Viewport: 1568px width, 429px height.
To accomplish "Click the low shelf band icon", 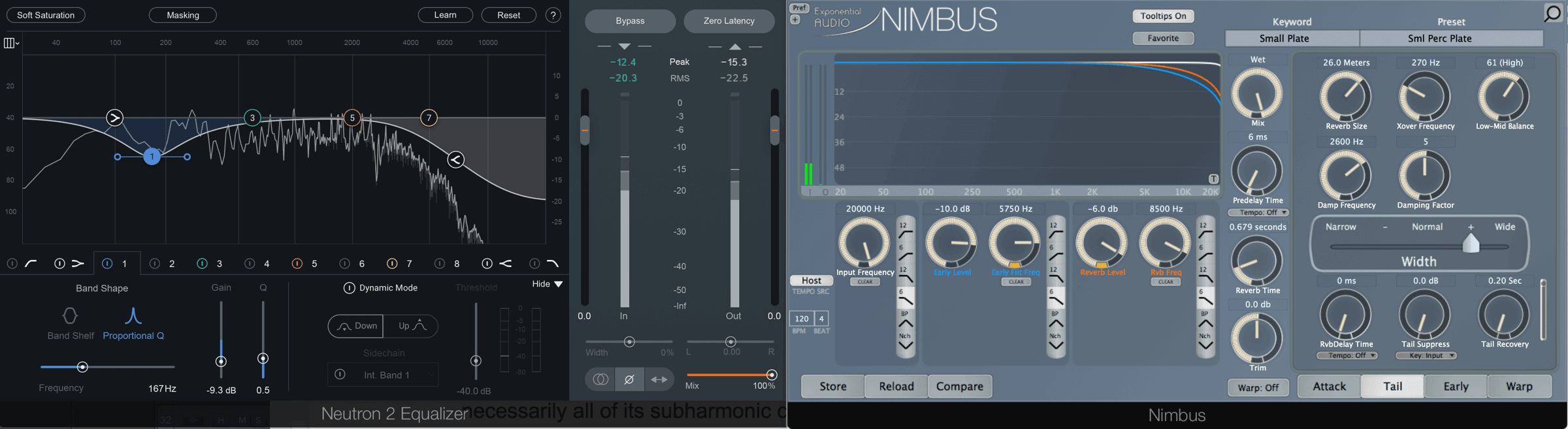I will click(78, 264).
